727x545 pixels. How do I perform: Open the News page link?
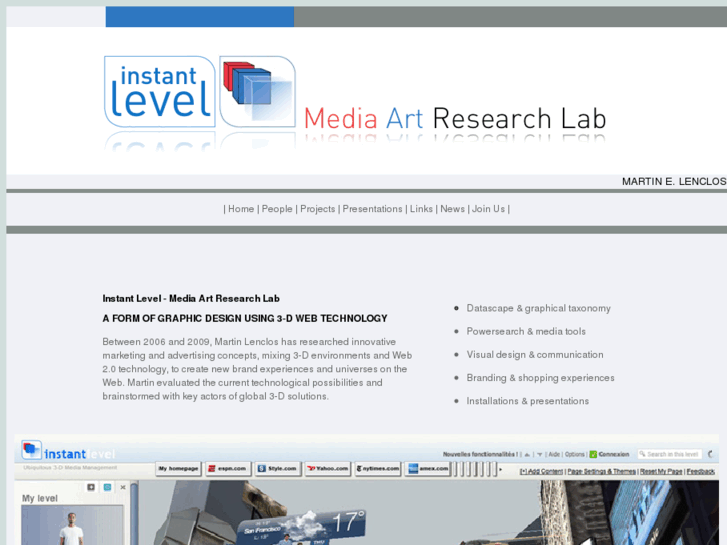(x=453, y=209)
